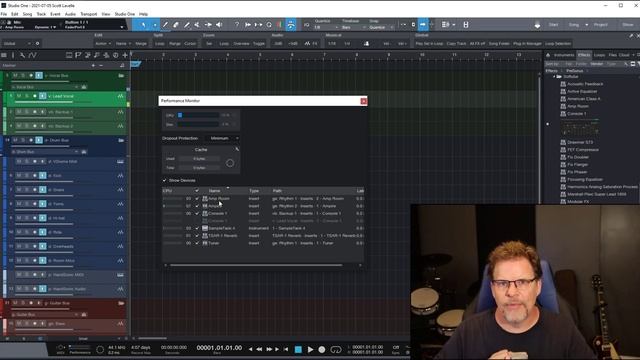
Task: Switch to the Loops browser tab
Action: point(600,55)
